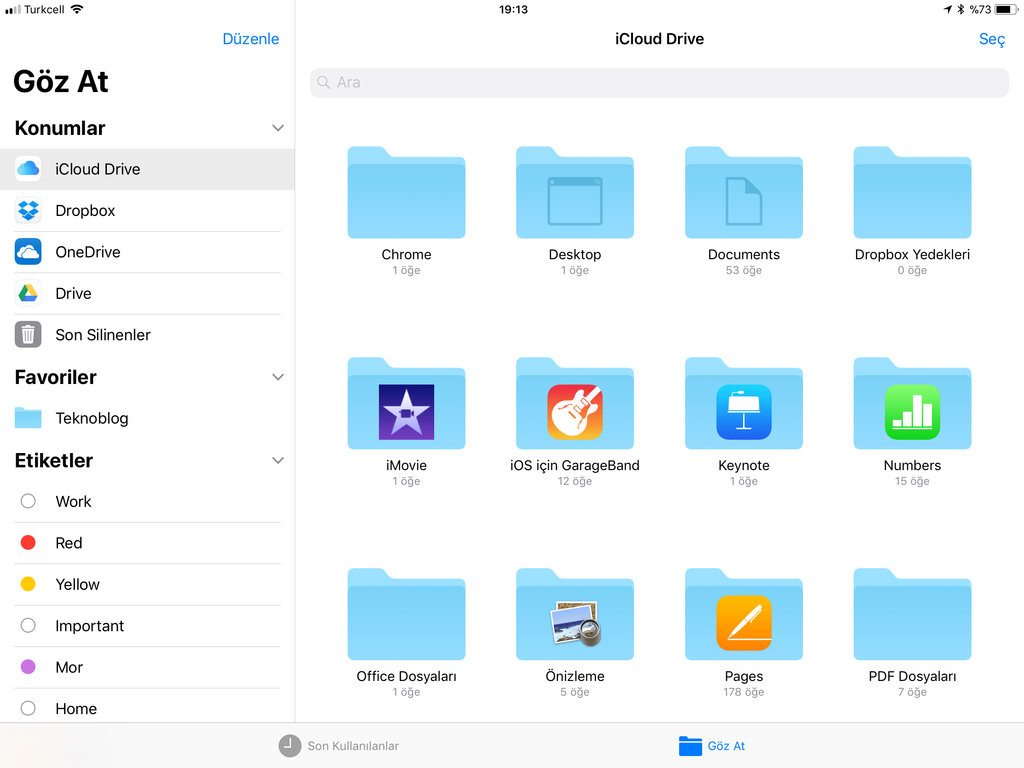This screenshot has width=1024, height=768.
Task: Click the Mor tag label
Action: pos(69,667)
